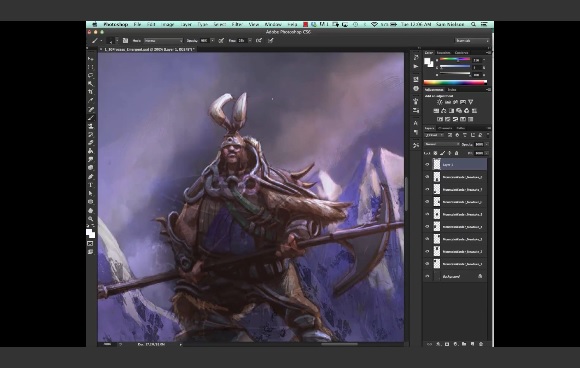Open the collapsed Character panel icon

point(416,123)
